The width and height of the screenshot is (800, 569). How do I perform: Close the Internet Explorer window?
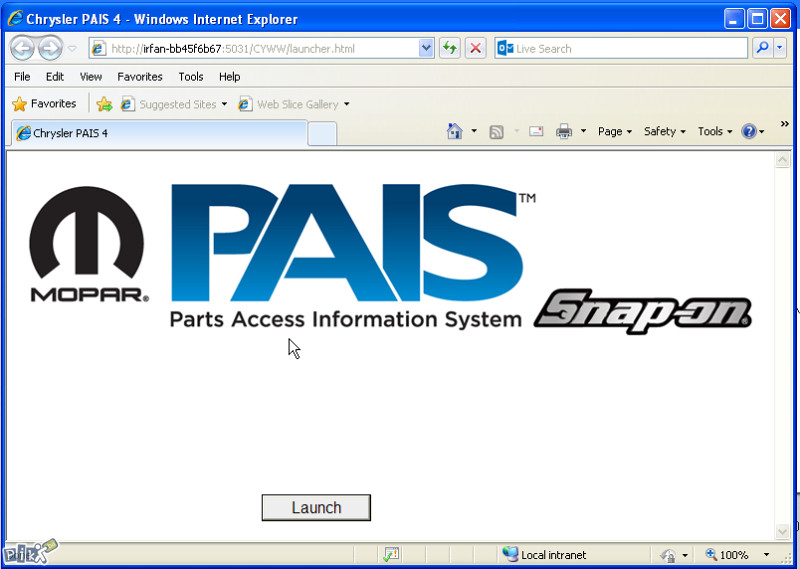pos(780,19)
